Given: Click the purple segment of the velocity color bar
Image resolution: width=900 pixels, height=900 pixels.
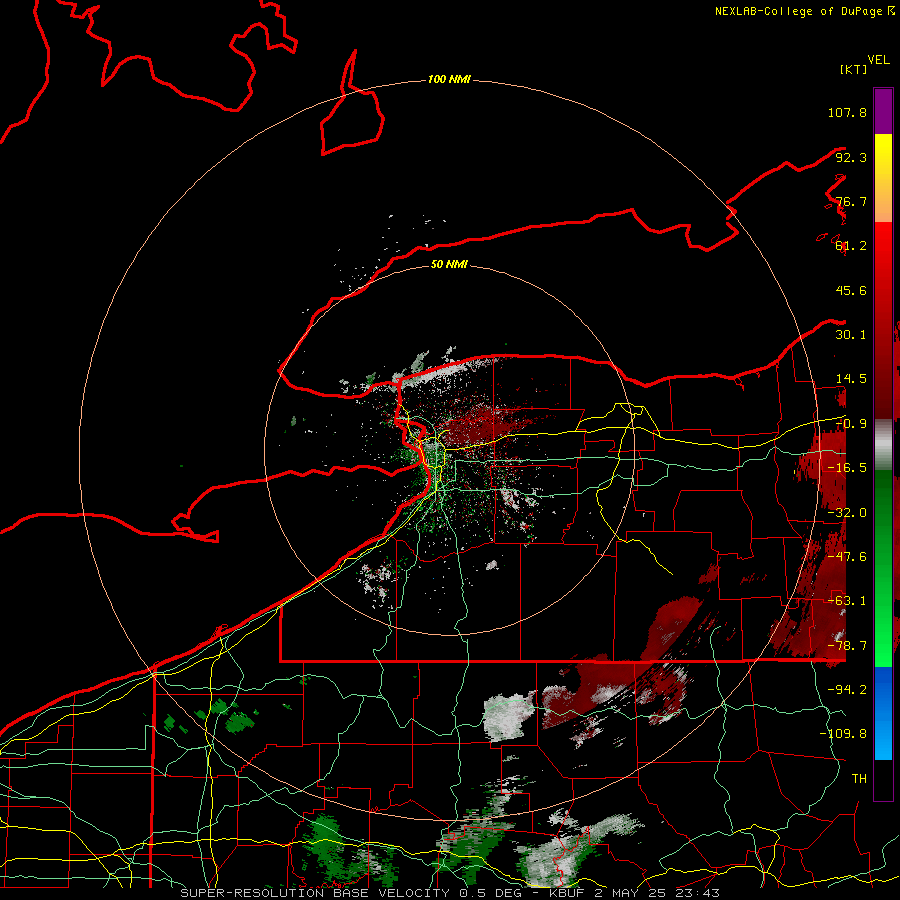Looking at the screenshot, I should [x=883, y=111].
